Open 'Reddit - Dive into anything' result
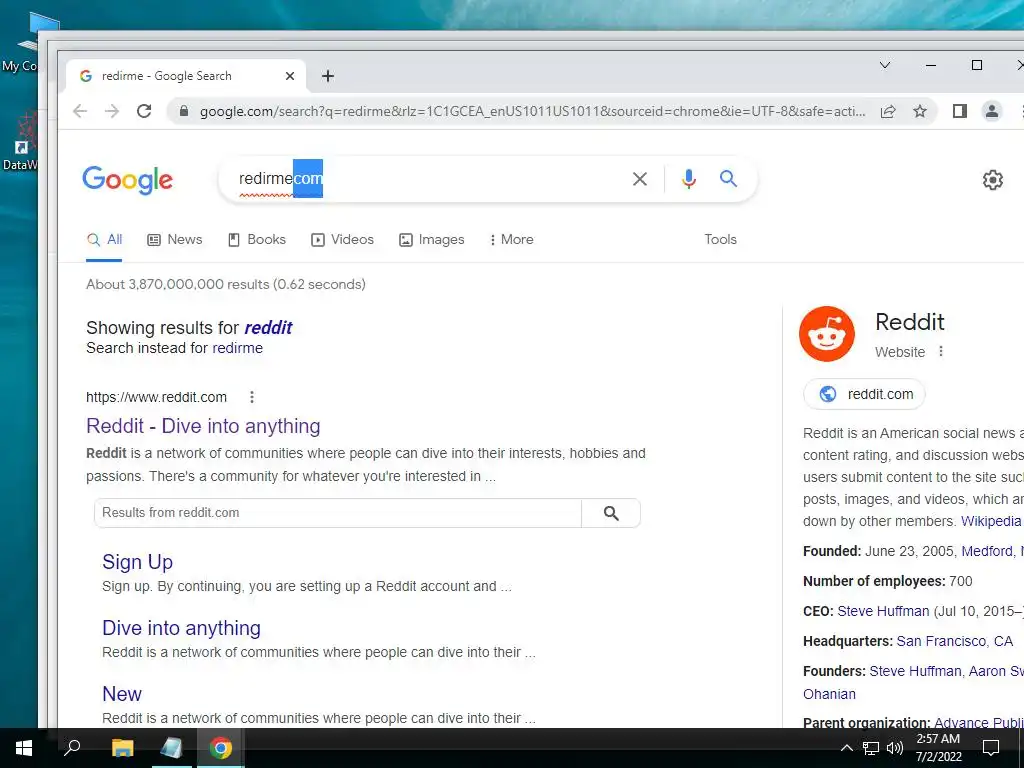Viewport: 1024px width, 768px height. tap(203, 426)
